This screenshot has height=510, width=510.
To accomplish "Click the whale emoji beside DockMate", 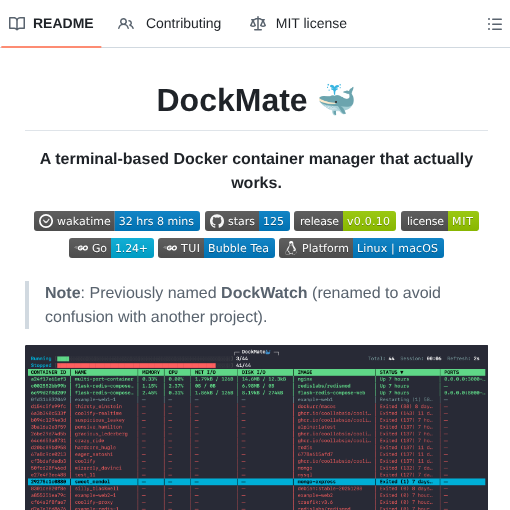I will point(336,100).
